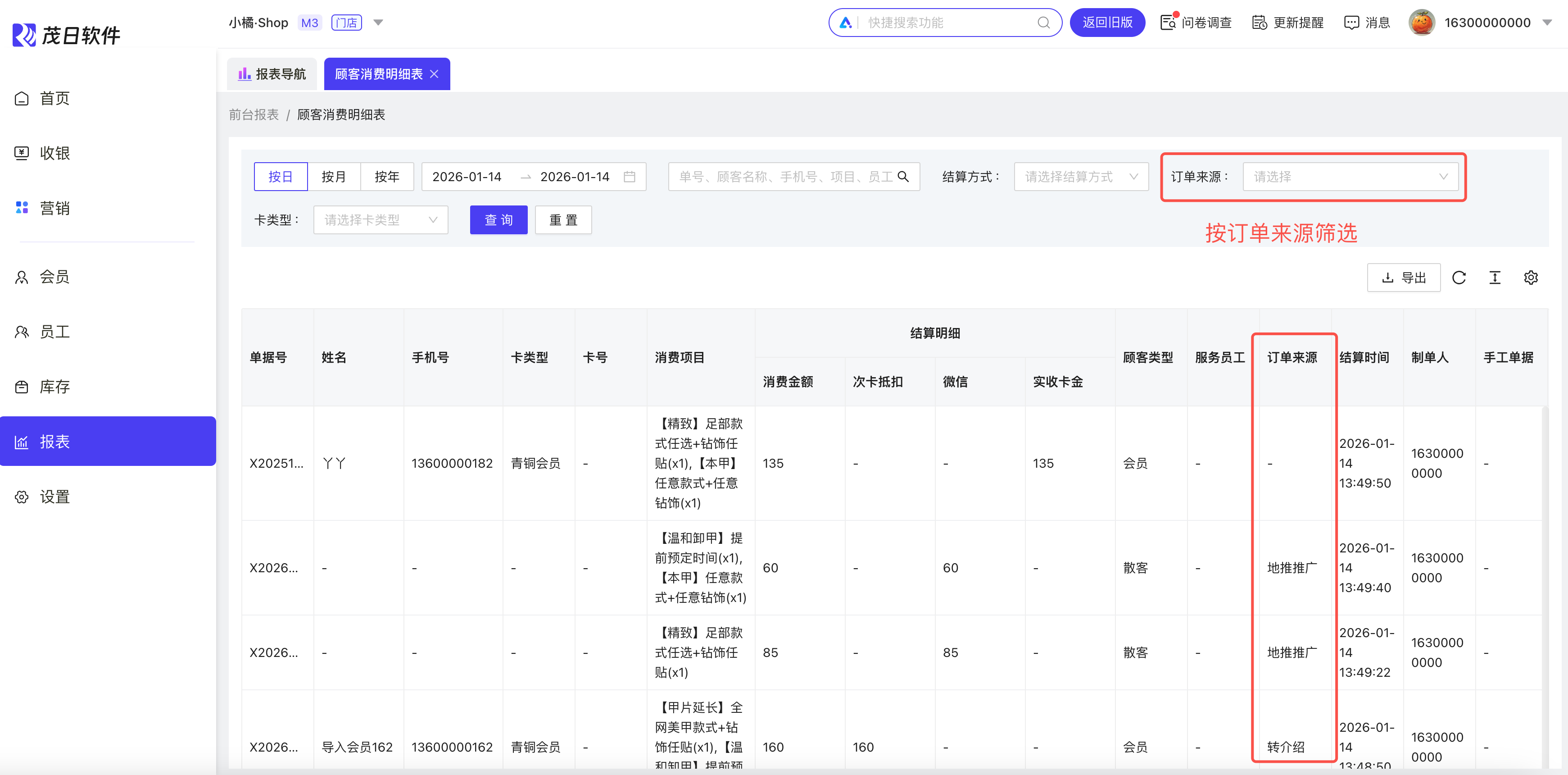Click the row height density icon

(1494, 278)
